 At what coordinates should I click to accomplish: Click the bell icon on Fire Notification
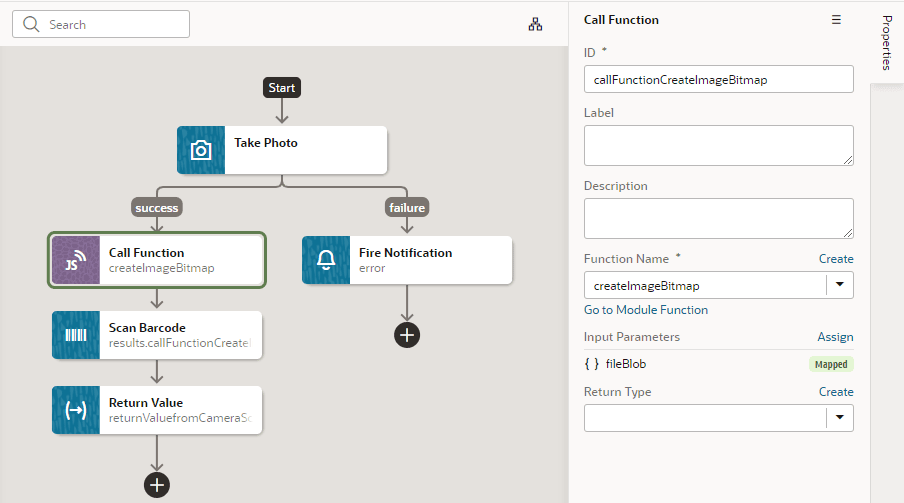click(326, 260)
